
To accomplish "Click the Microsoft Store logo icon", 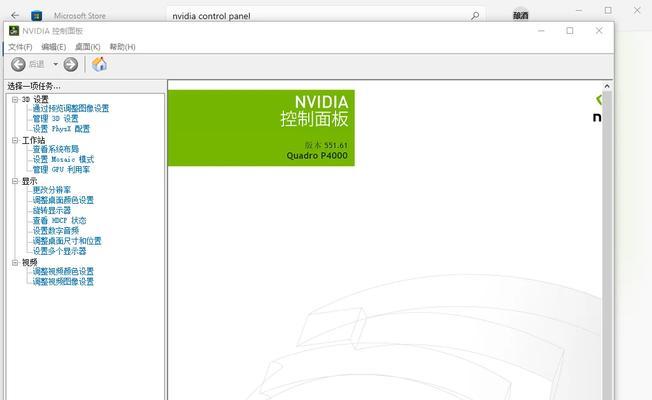I will pyautogui.click(x=37, y=16).
